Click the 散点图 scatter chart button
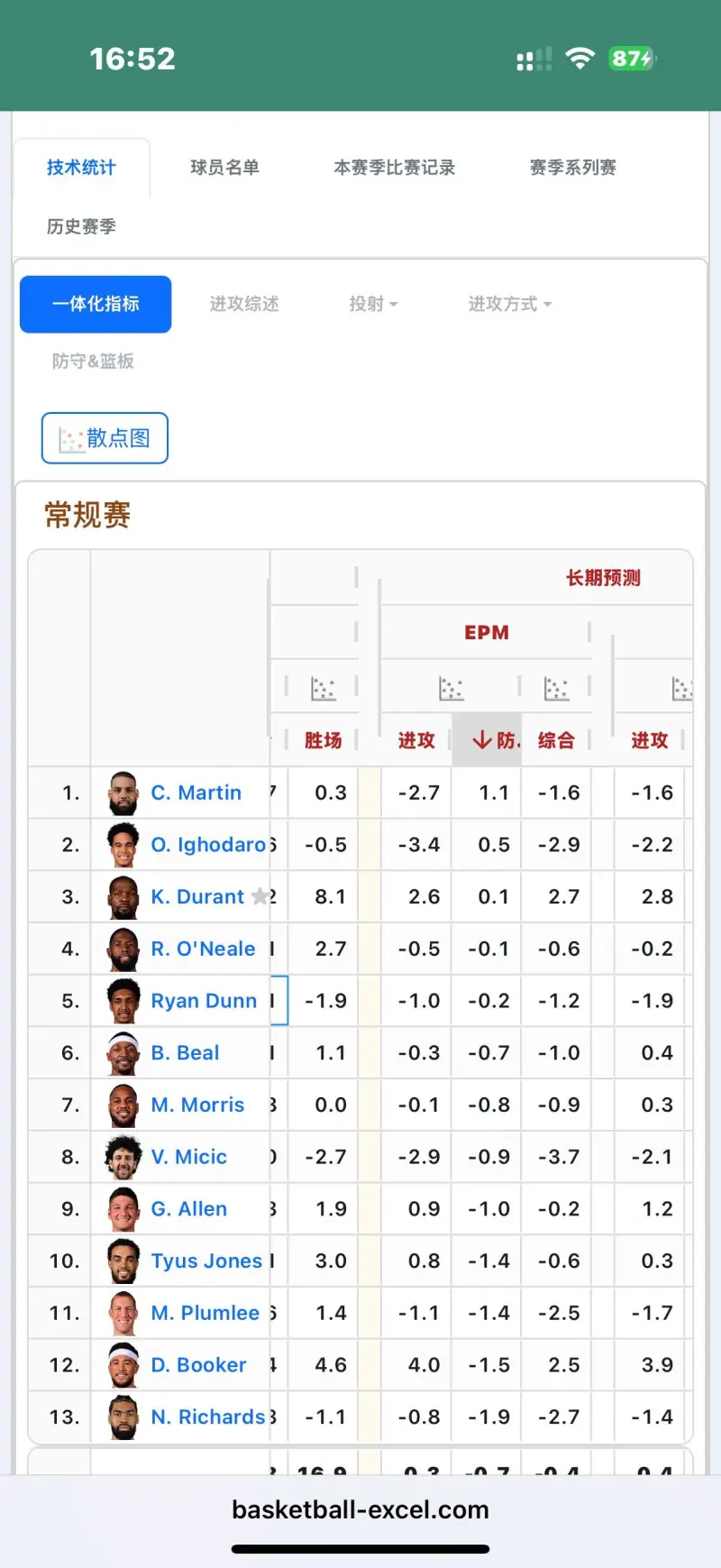721x1568 pixels. (105, 438)
